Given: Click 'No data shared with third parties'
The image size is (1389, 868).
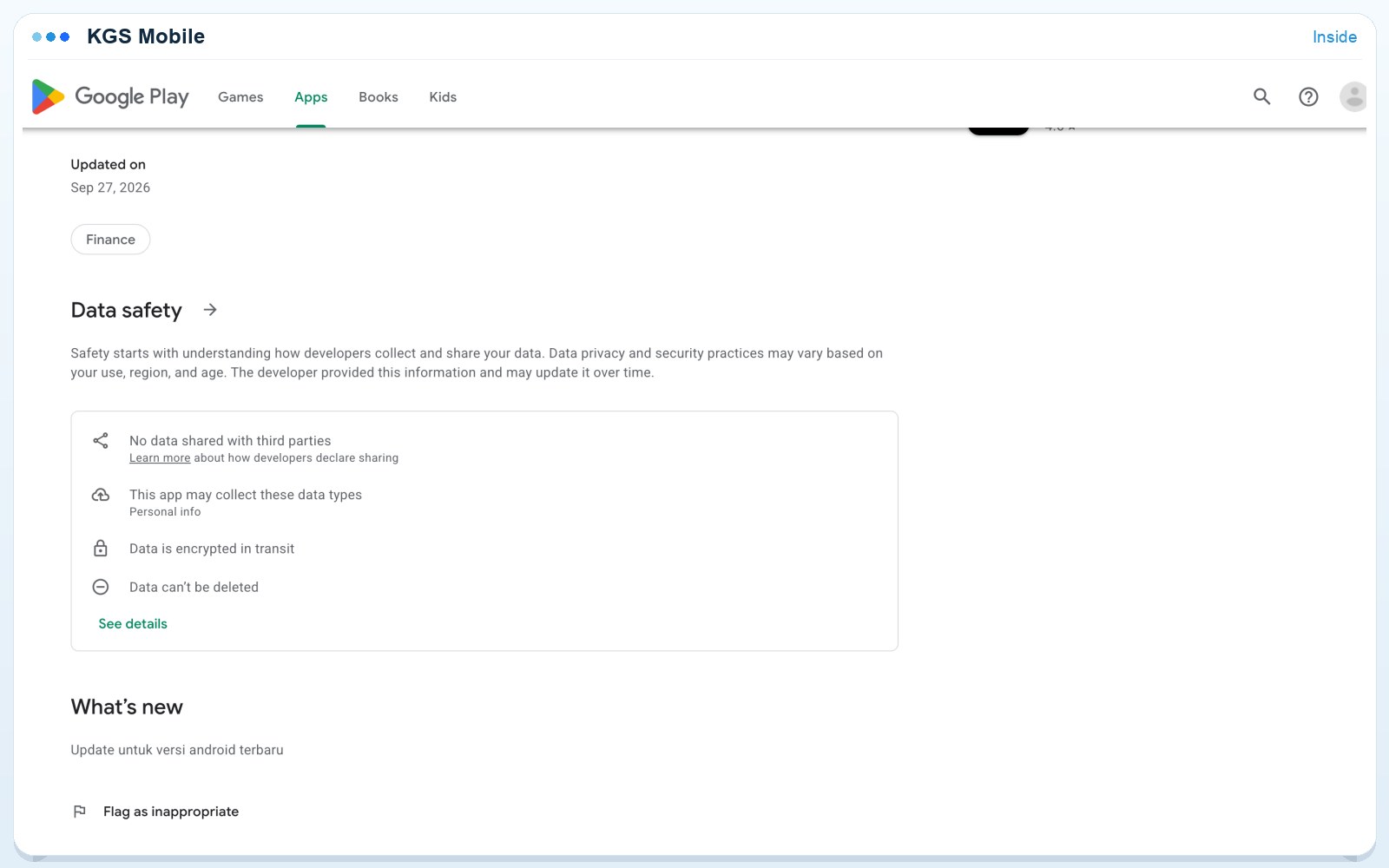Looking at the screenshot, I should (x=230, y=441).
